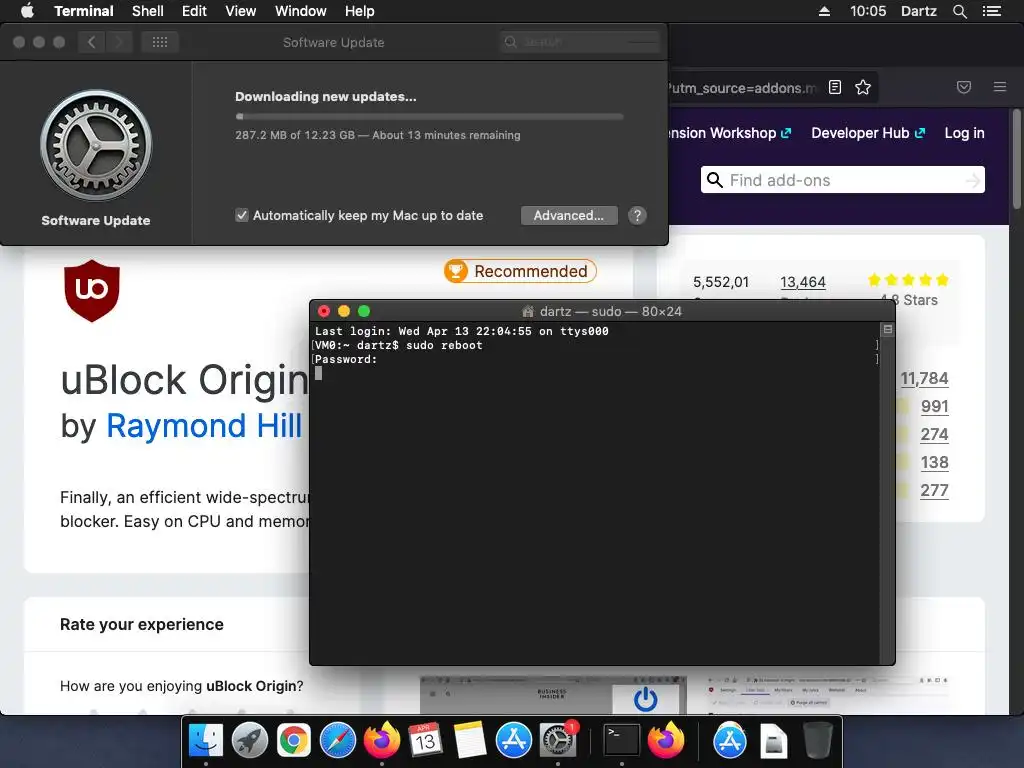Open the Edit menu

194,11
